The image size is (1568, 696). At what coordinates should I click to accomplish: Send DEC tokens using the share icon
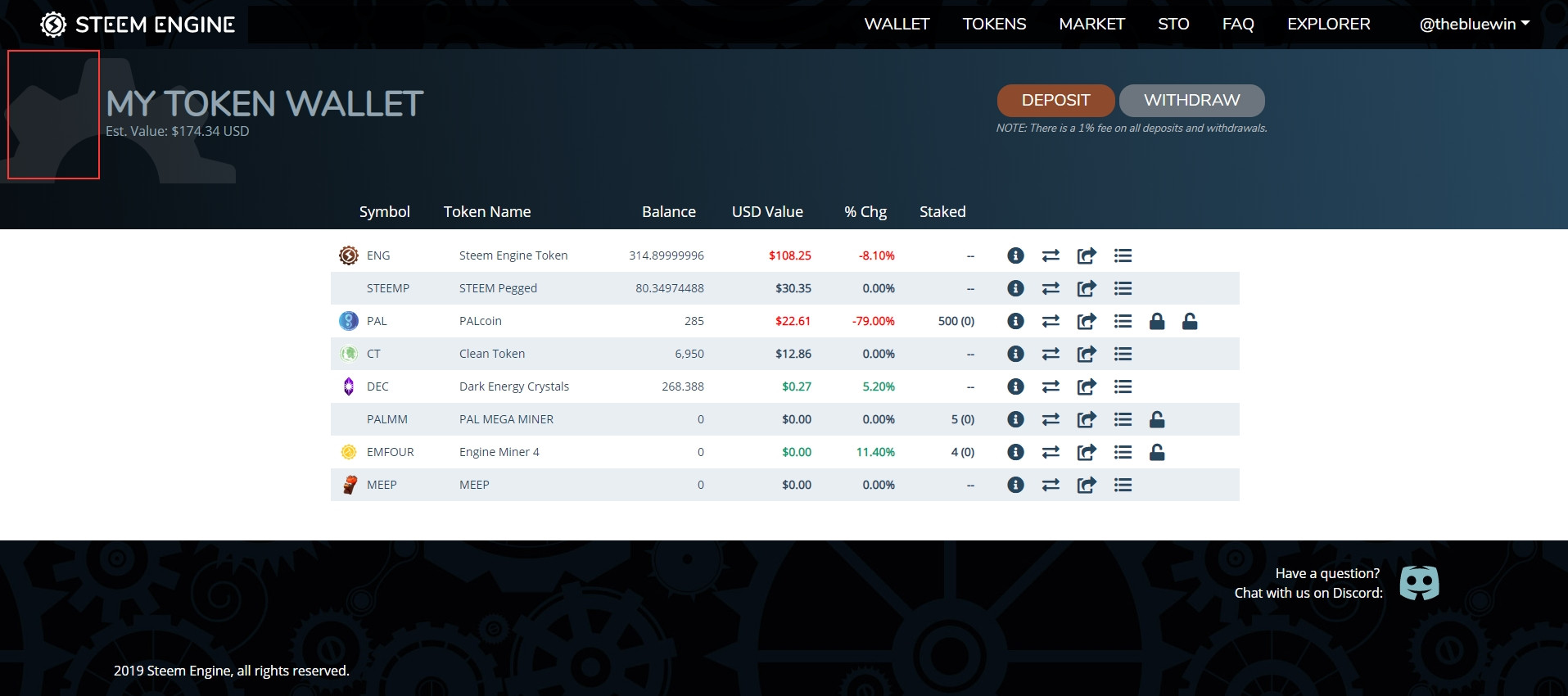[1087, 386]
